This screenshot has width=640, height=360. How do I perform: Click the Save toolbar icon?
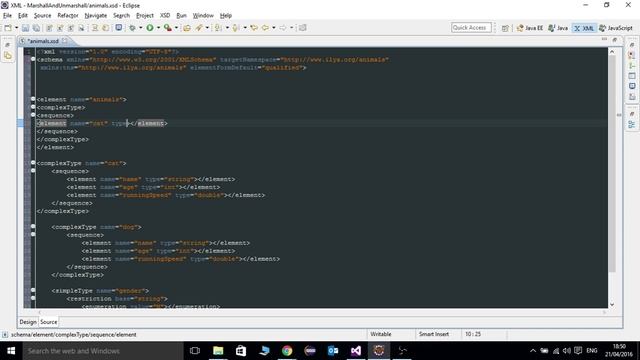(25, 28)
